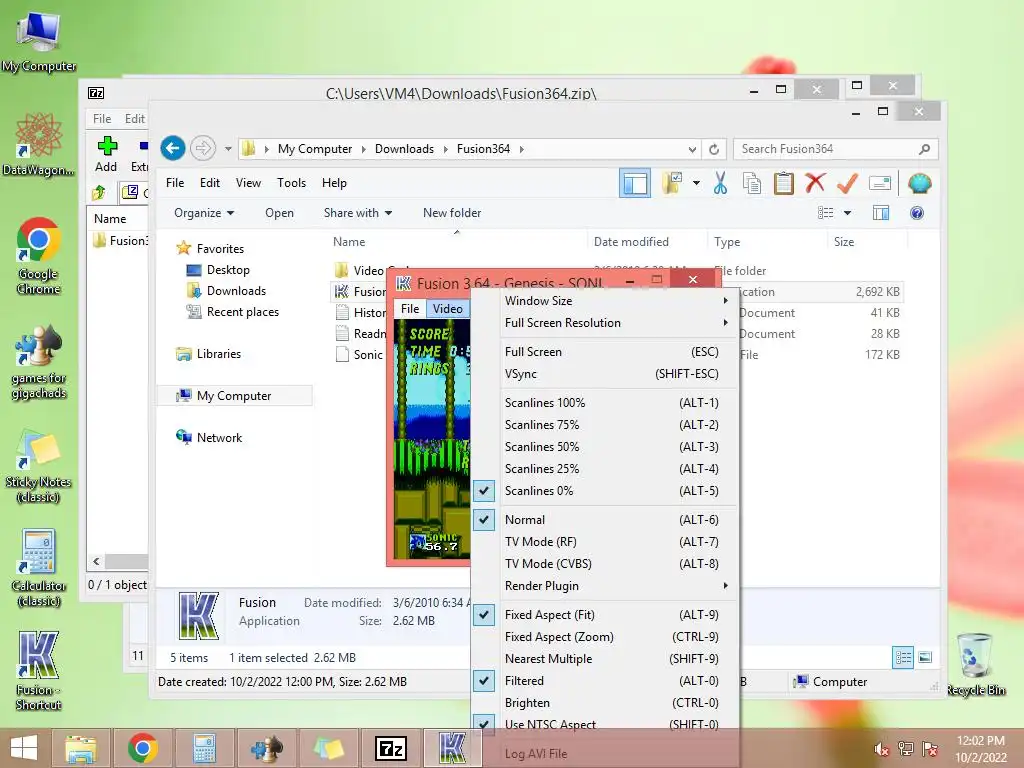Click the Windows Start button
Screen dimensions: 1024x768
[24, 748]
